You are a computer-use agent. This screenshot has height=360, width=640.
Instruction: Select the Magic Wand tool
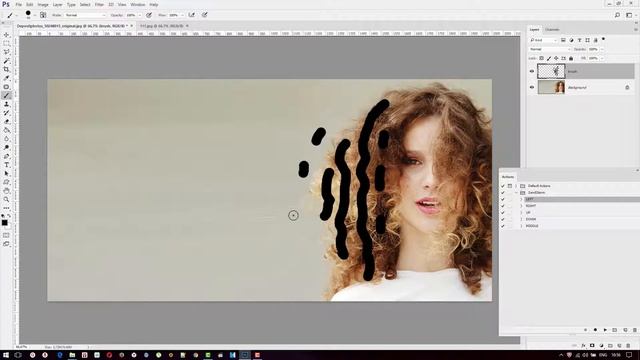[x=6, y=61]
